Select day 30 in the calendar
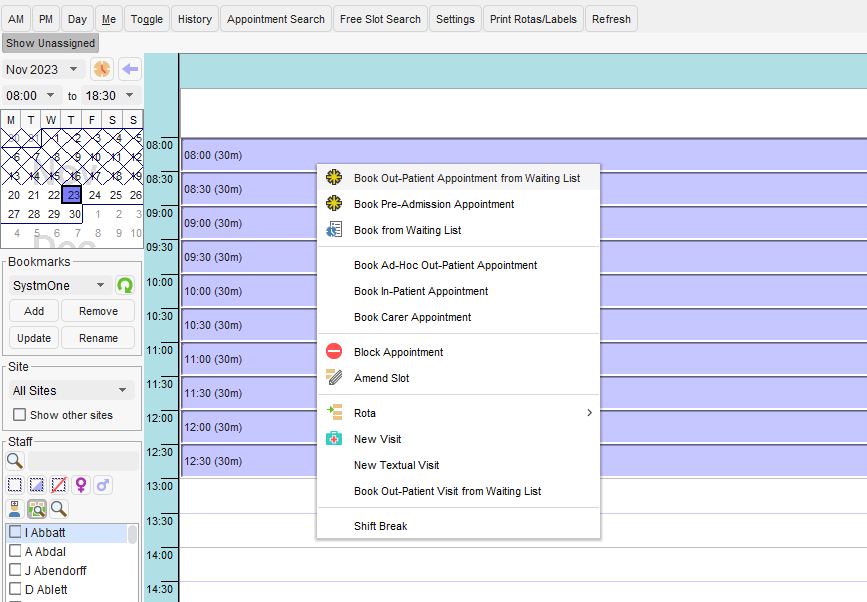The image size is (867, 602). click(75, 214)
